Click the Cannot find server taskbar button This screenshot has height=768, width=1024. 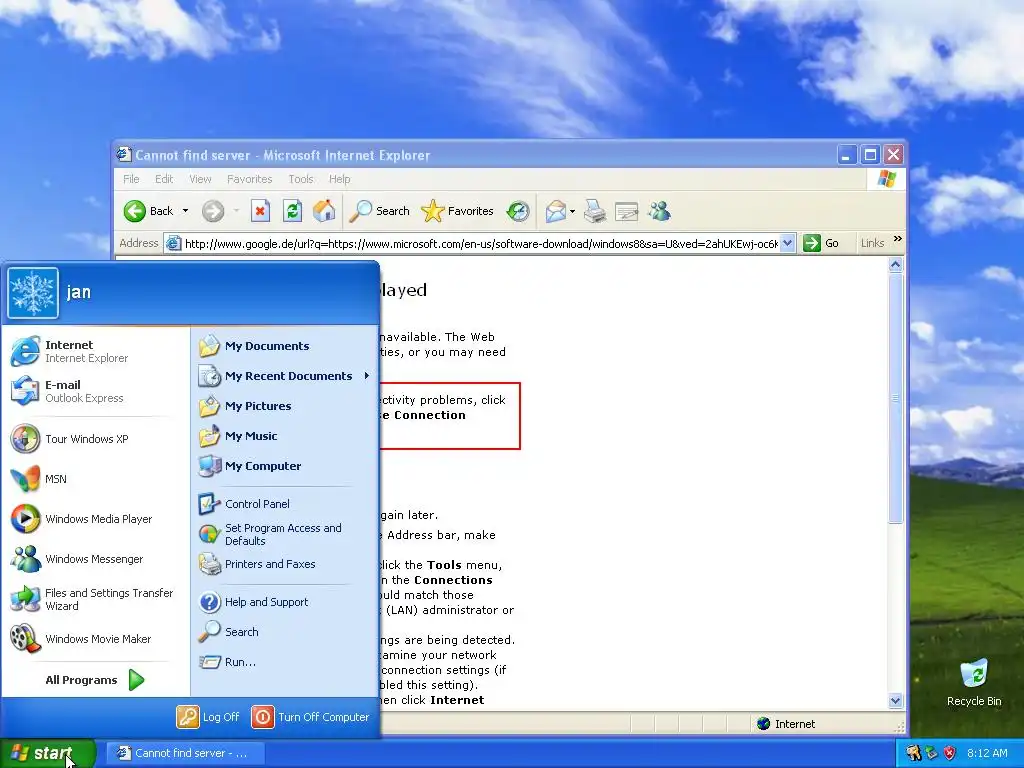pyautogui.click(x=185, y=753)
